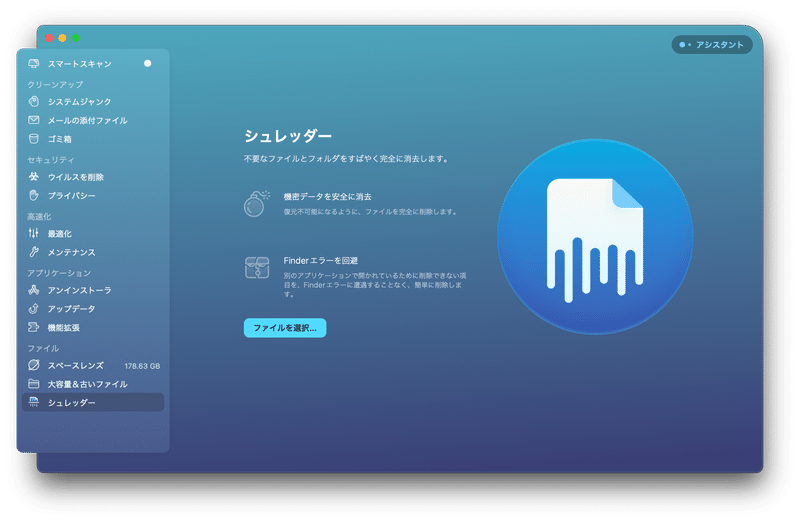Open システムジャンク module

pos(93,102)
